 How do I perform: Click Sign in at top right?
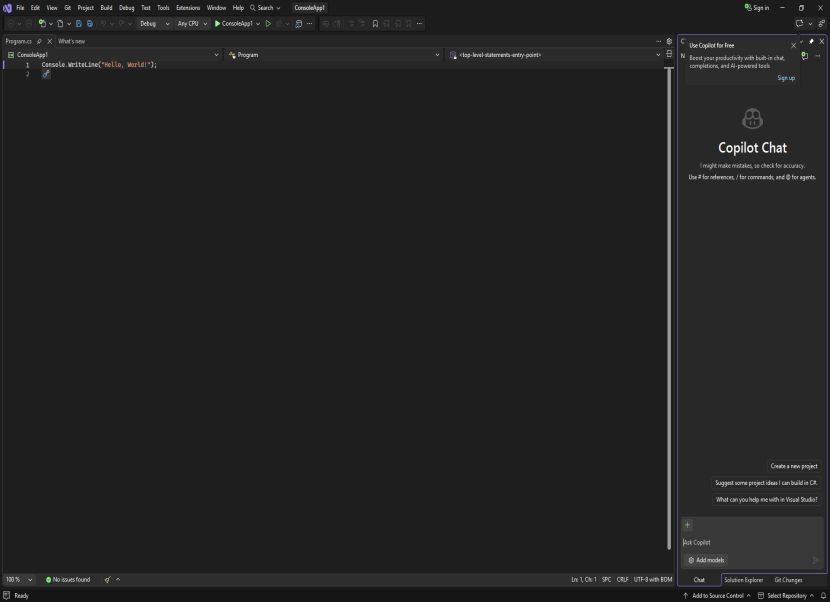[757, 8]
